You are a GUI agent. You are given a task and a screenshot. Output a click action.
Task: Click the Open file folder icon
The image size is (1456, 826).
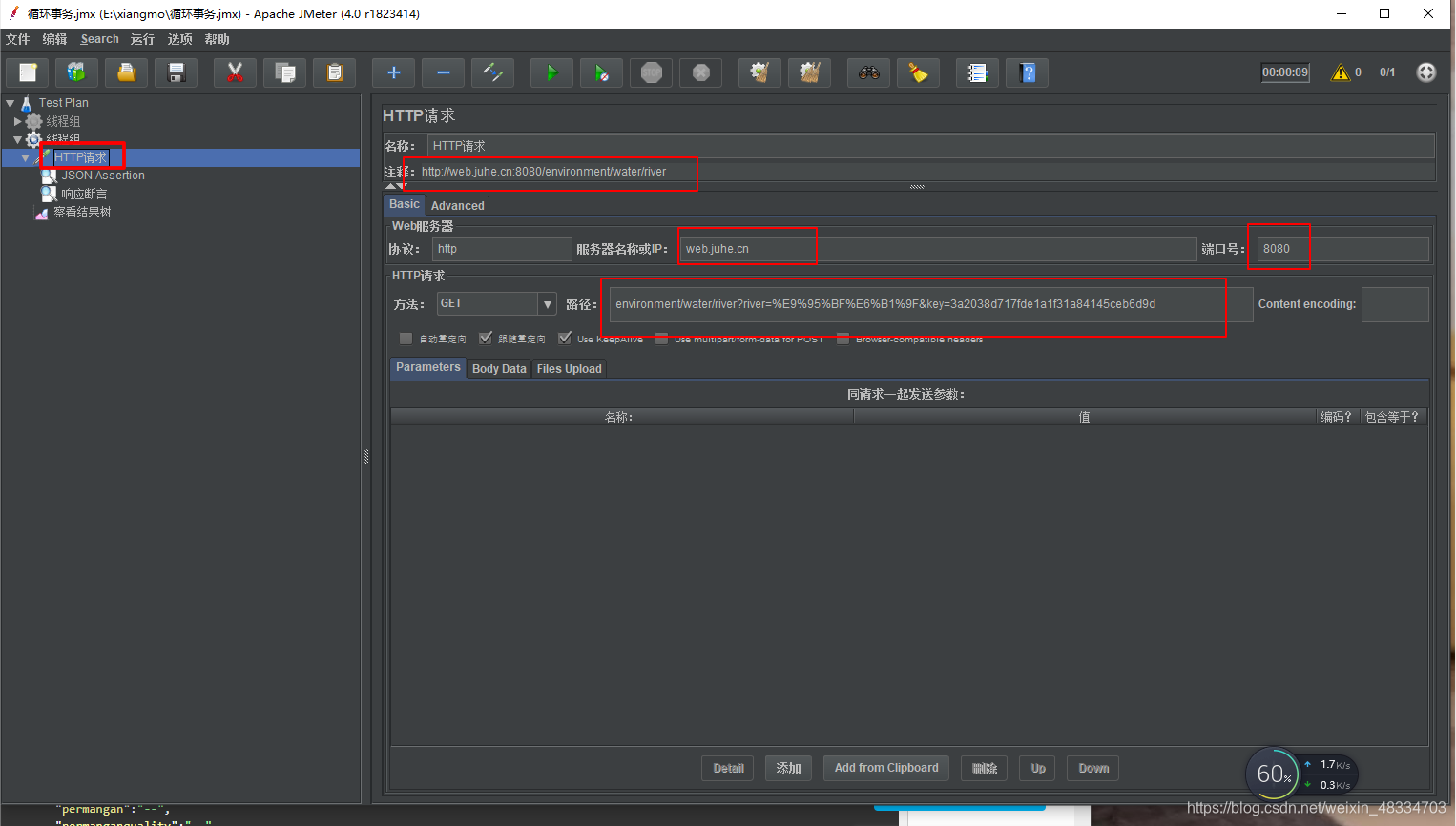(x=127, y=72)
